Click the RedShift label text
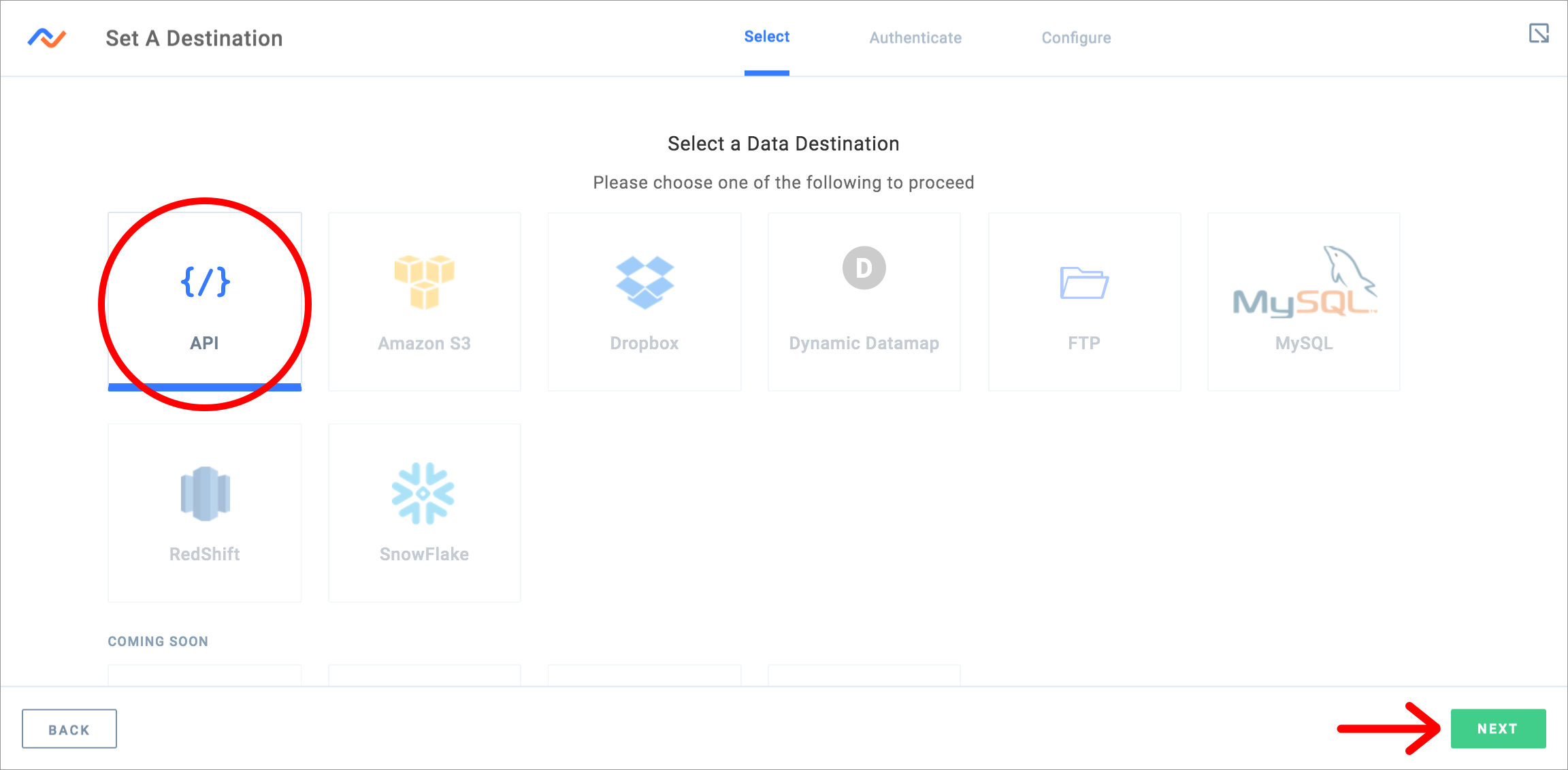 coord(205,554)
